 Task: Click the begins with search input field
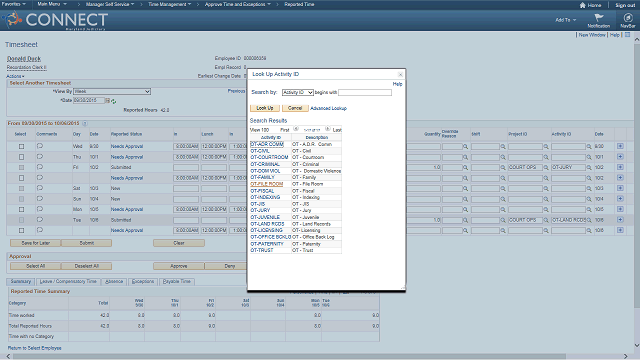click(x=365, y=93)
